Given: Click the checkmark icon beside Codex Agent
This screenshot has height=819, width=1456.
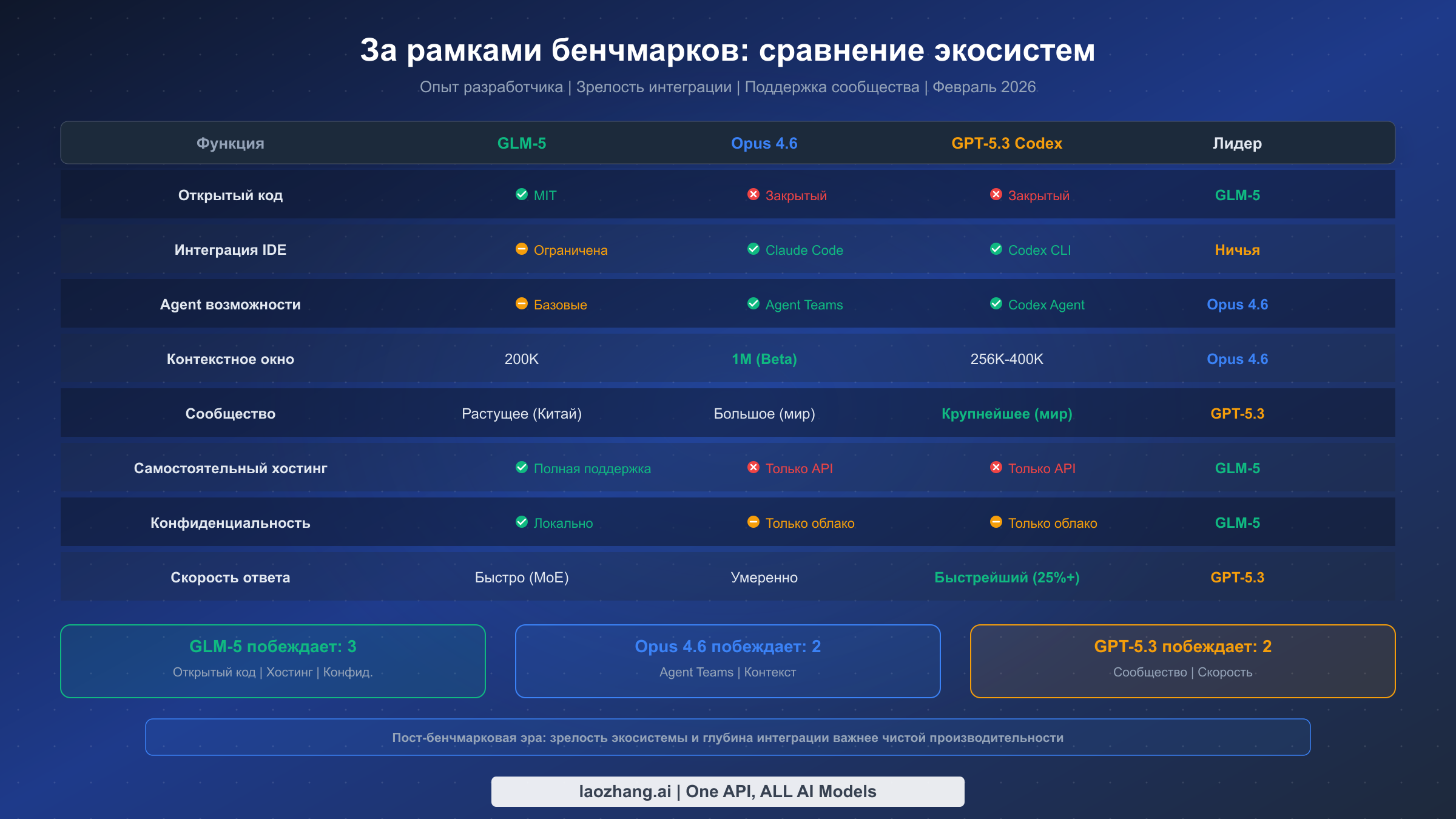Looking at the screenshot, I should pyautogui.click(x=996, y=304).
